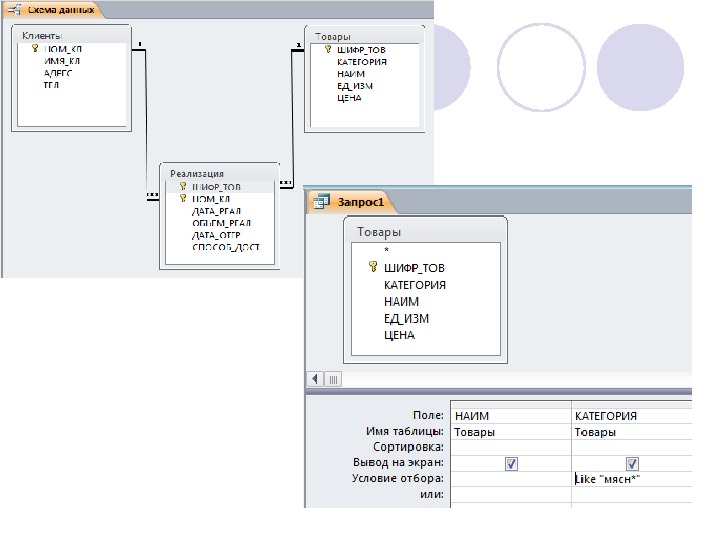The image size is (720, 540).
Task: Select ОБЪЕМ_РЕАЛ field in Реализация
Action: 221,223
